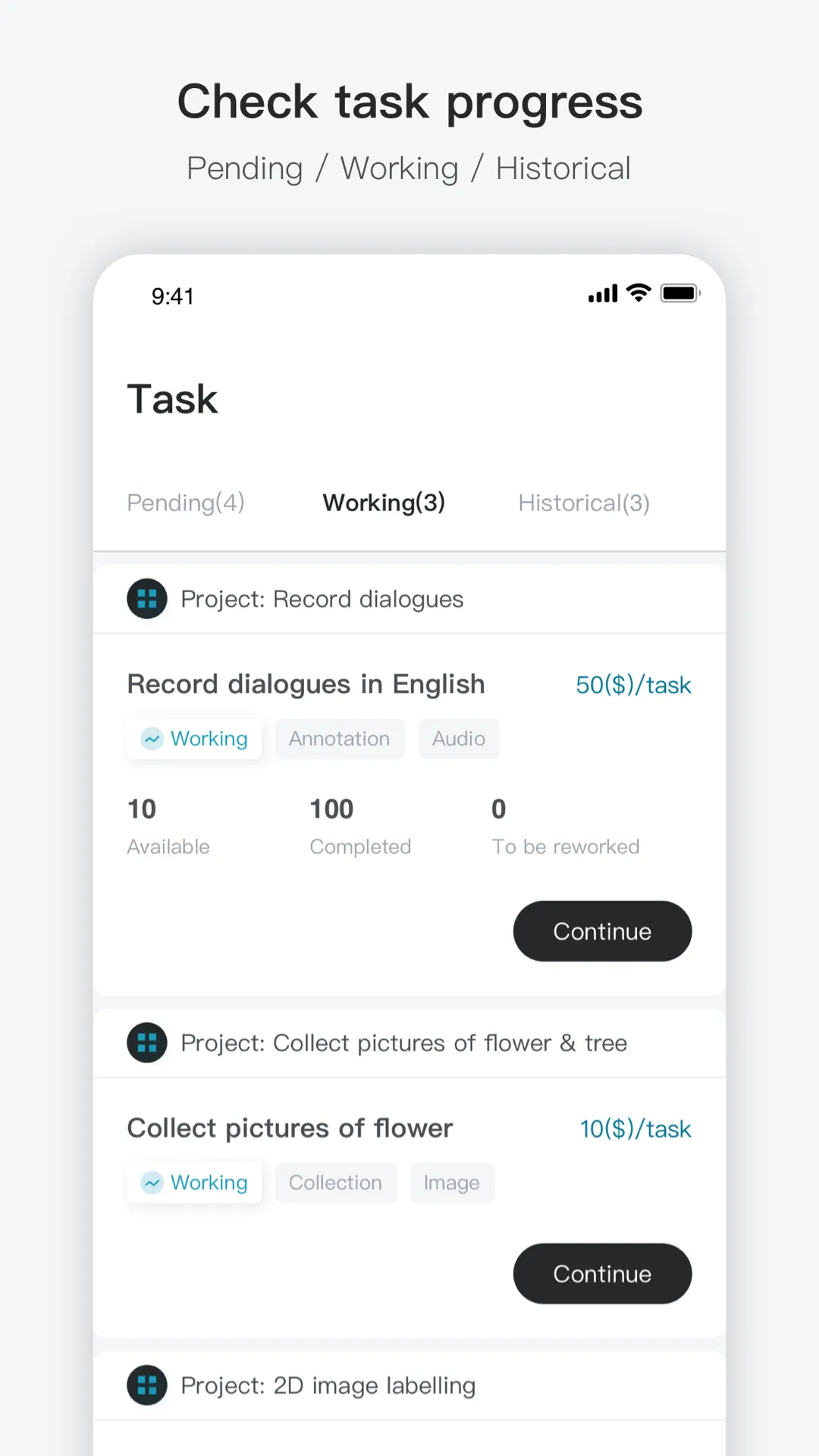Open the Historical tab
Viewport: 819px width, 1456px height.
point(583,502)
